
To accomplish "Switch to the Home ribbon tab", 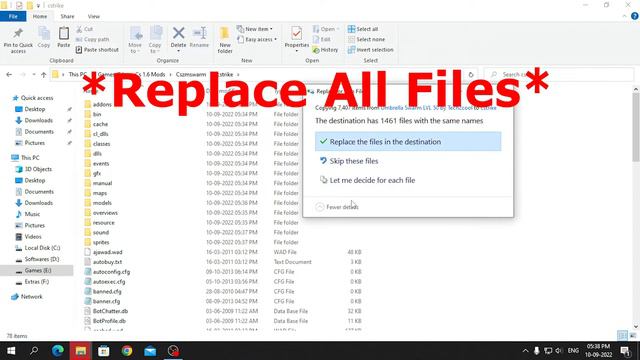I will coord(40,16).
